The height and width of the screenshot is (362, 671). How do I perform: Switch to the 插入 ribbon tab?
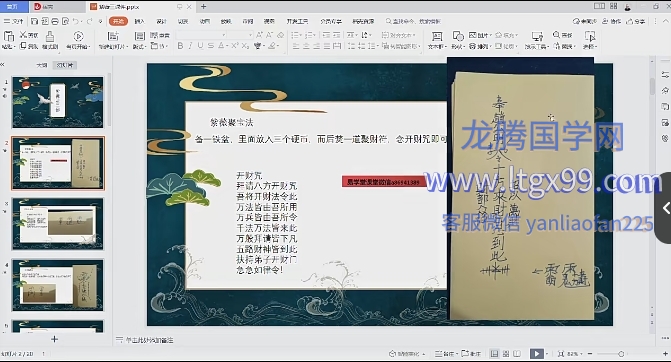[x=139, y=21]
